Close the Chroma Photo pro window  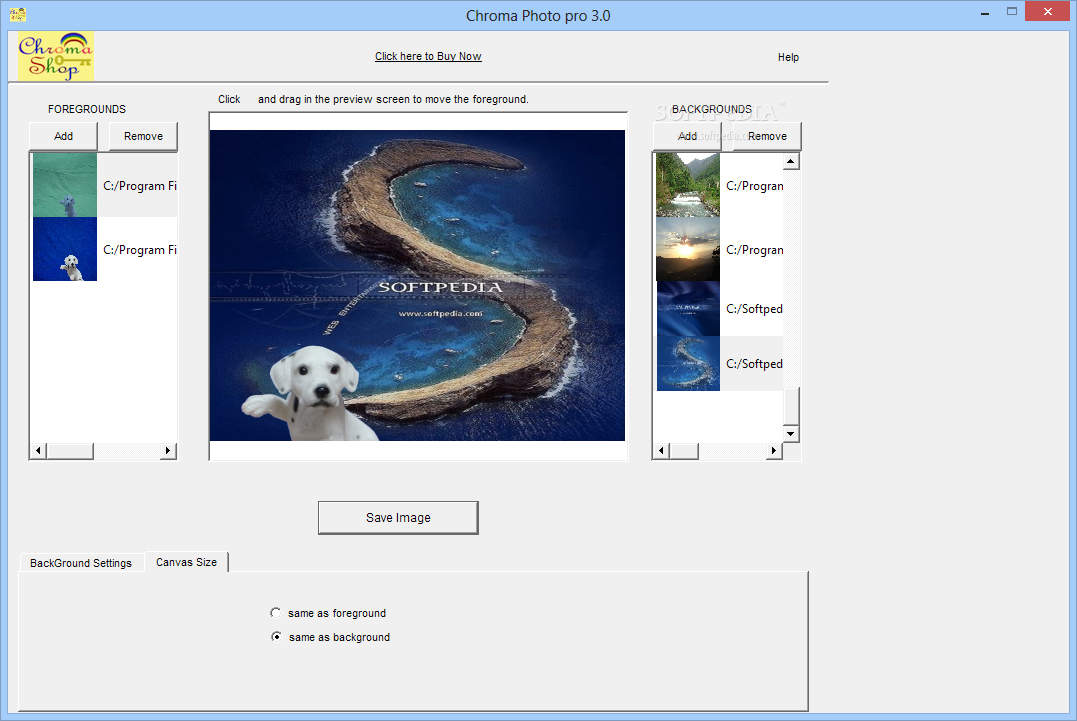pos(1047,12)
